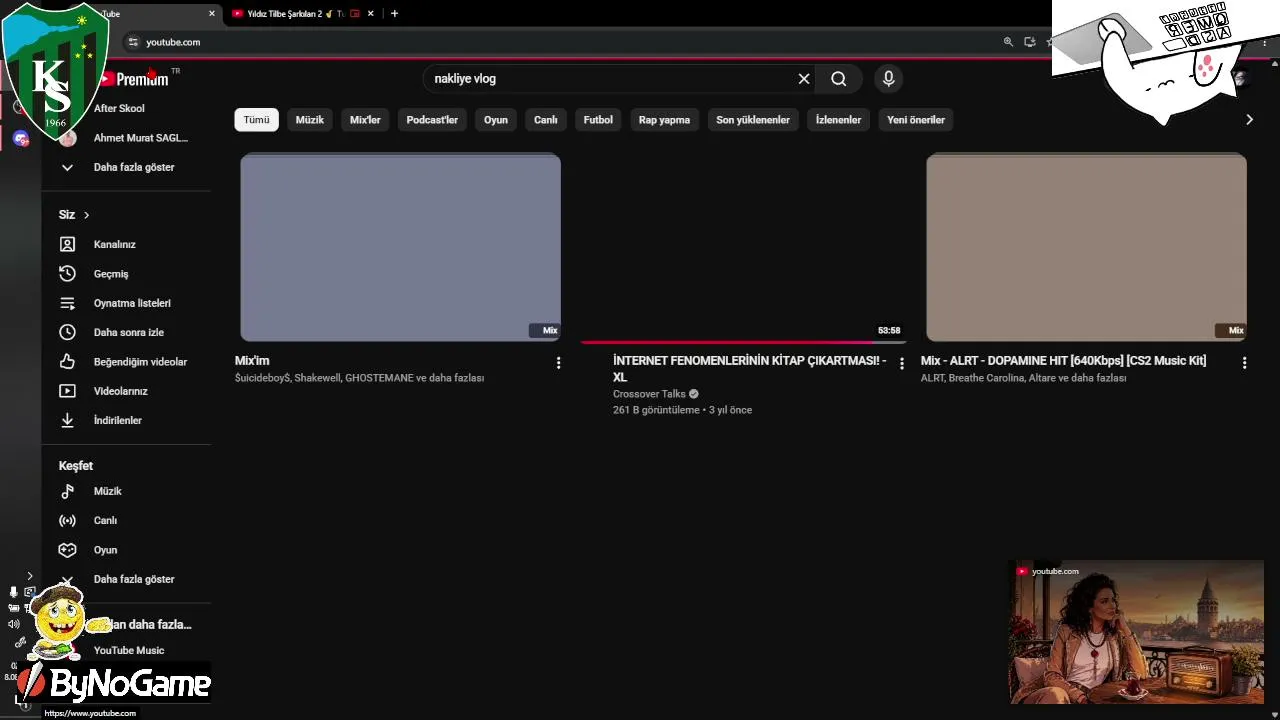This screenshot has width=1280, height=720.
Task: Select the İzlenenler filter chip
Action: [838, 120]
